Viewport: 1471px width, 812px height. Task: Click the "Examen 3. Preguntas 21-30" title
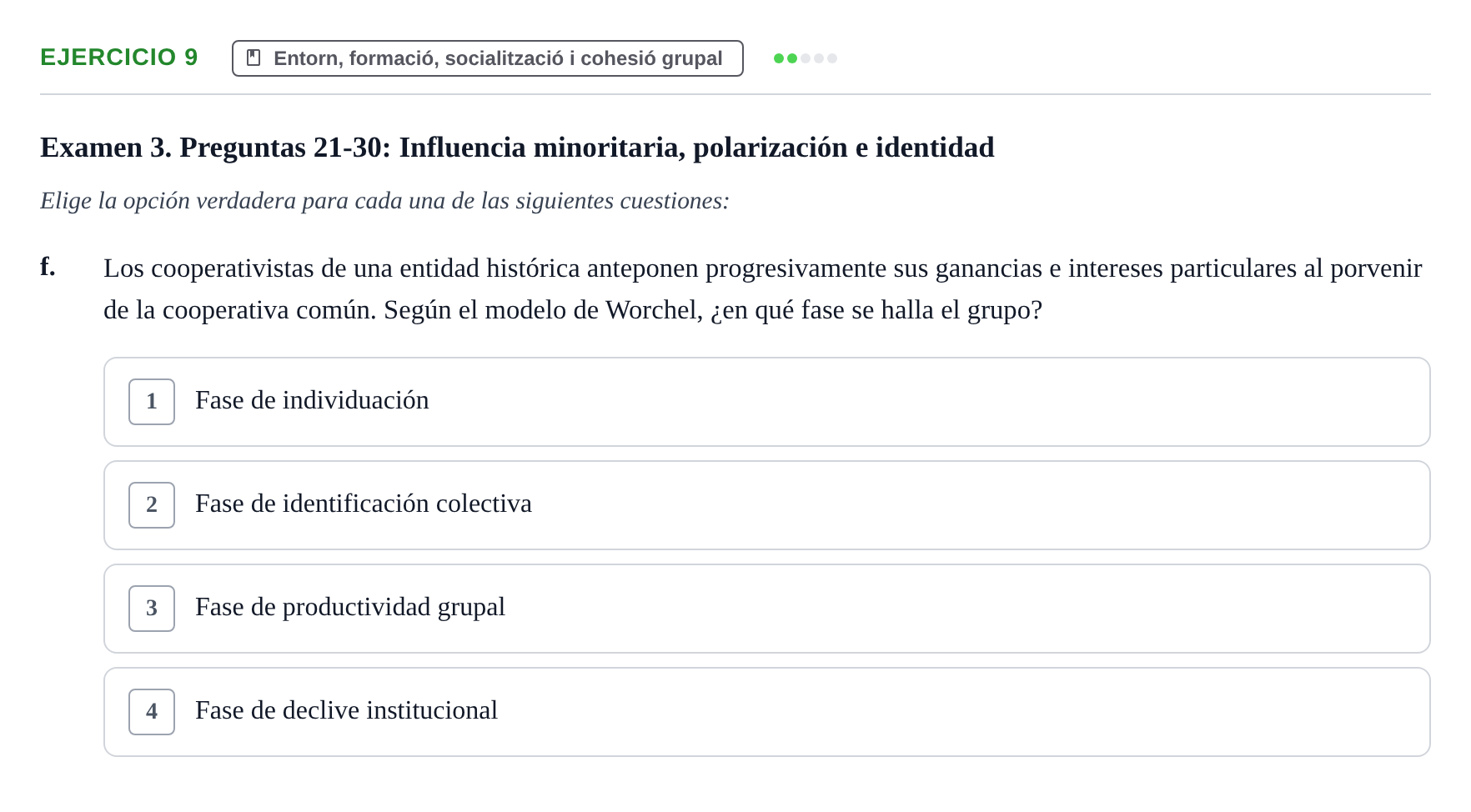tap(517, 148)
